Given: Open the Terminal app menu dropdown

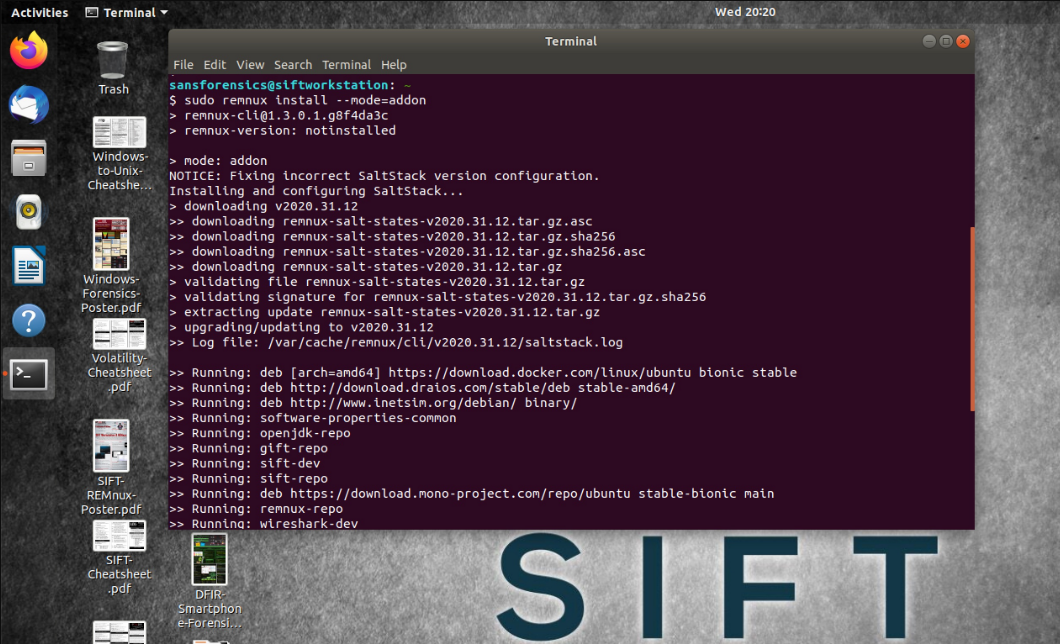Looking at the screenshot, I should click(126, 12).
